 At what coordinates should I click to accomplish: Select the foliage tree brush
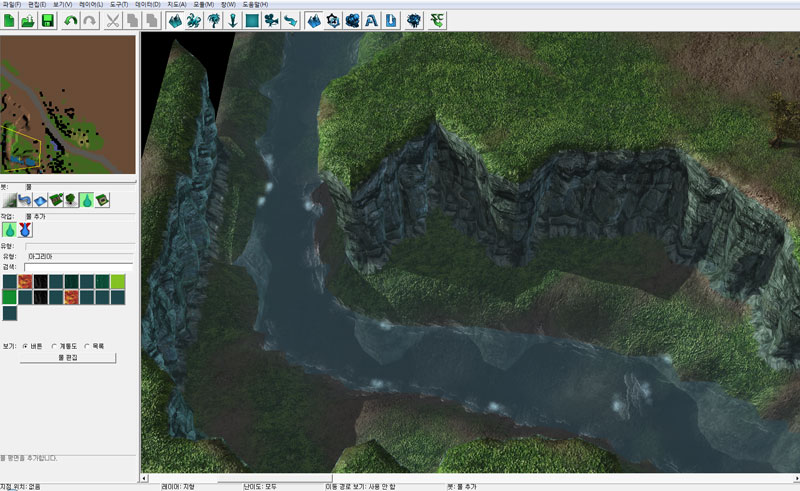(71, 200)
